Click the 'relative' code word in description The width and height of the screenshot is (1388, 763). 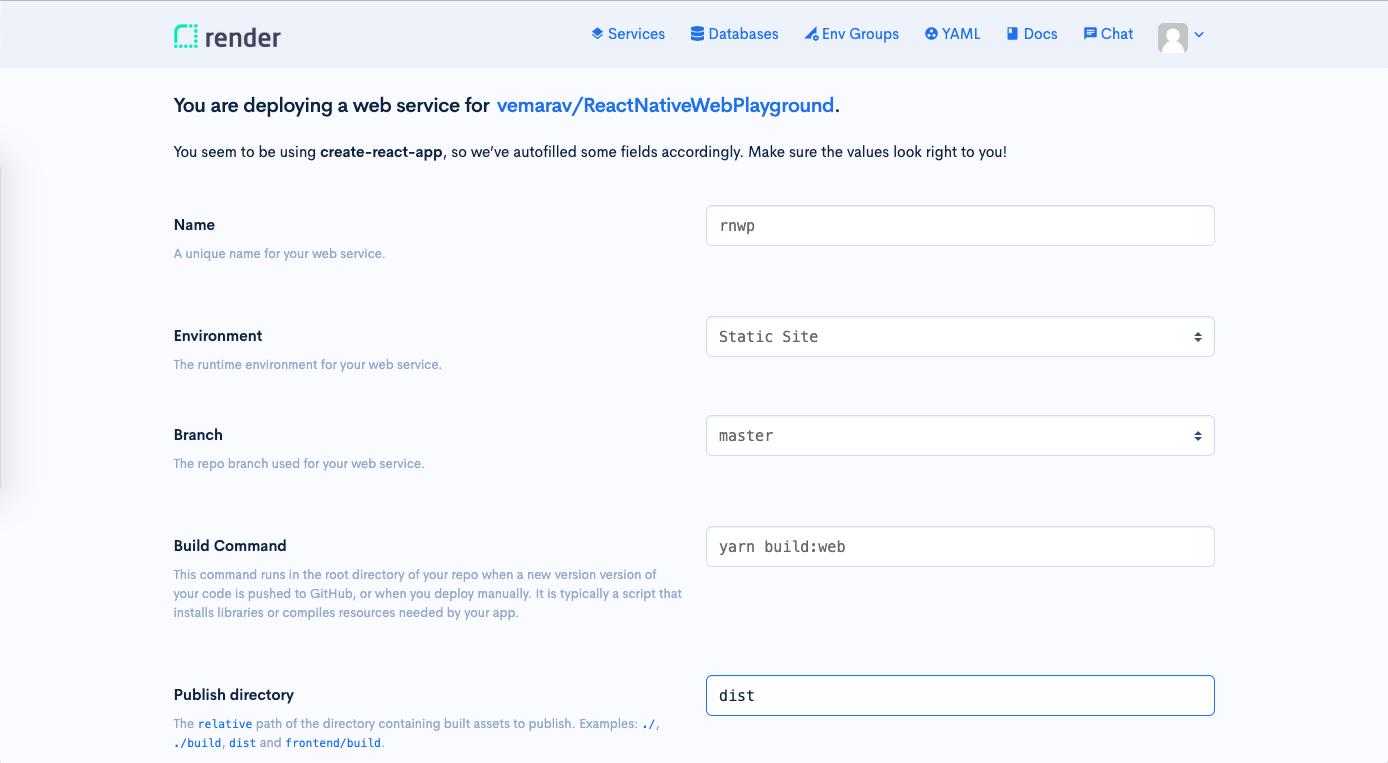[x=225, y=724]
